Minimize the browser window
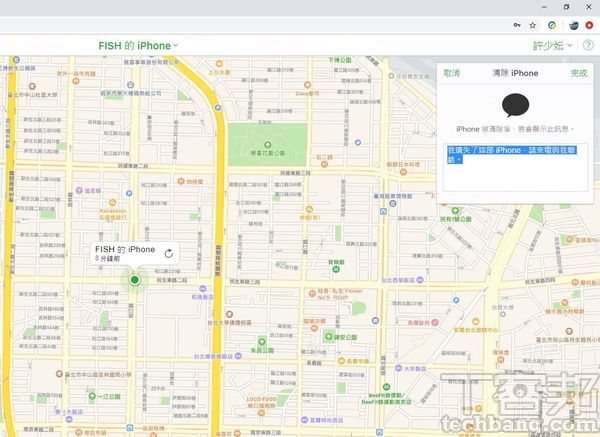The image size is (600, 437). pos(545,7)
